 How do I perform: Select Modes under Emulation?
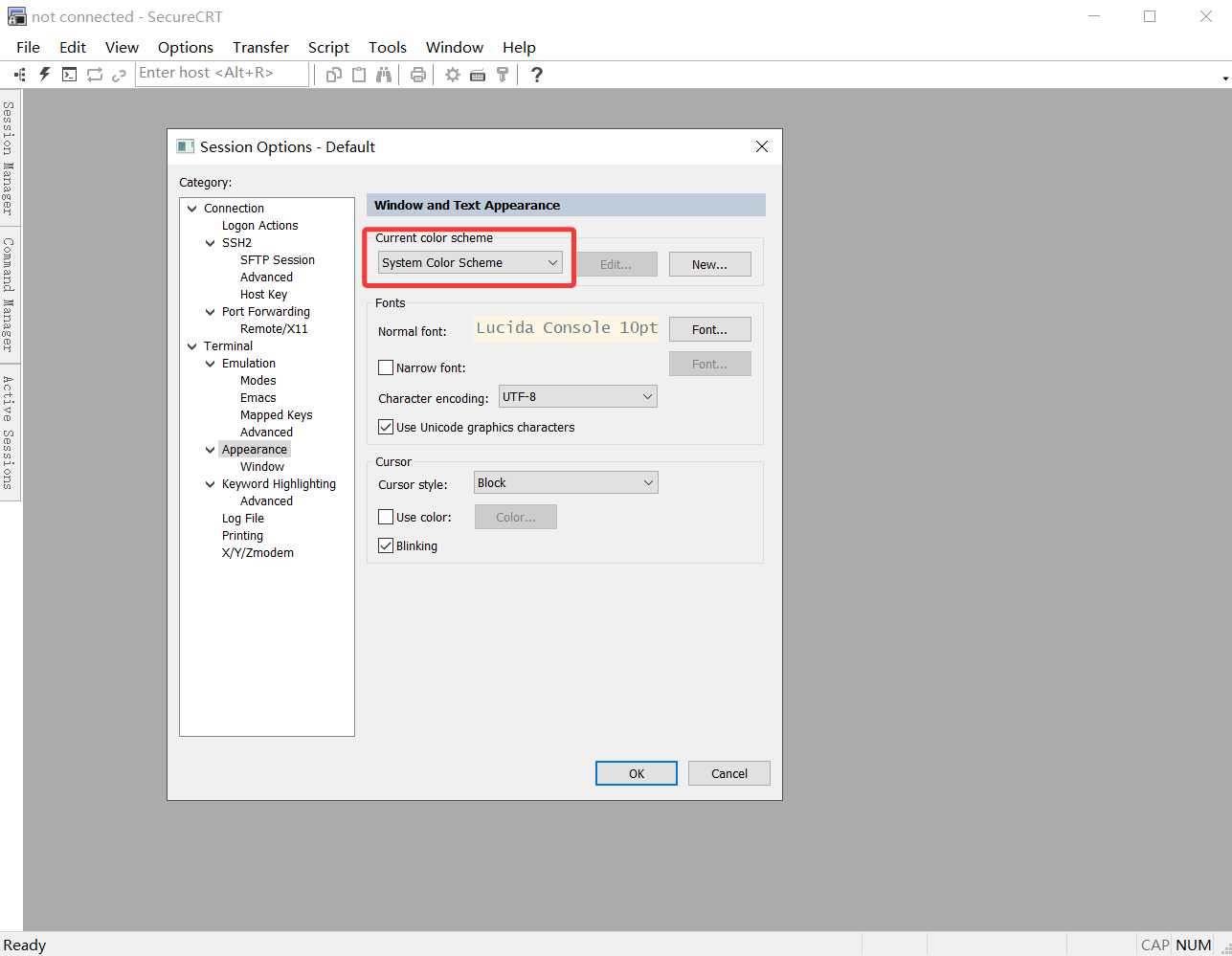pyautogui.click(x=258, y=381)
